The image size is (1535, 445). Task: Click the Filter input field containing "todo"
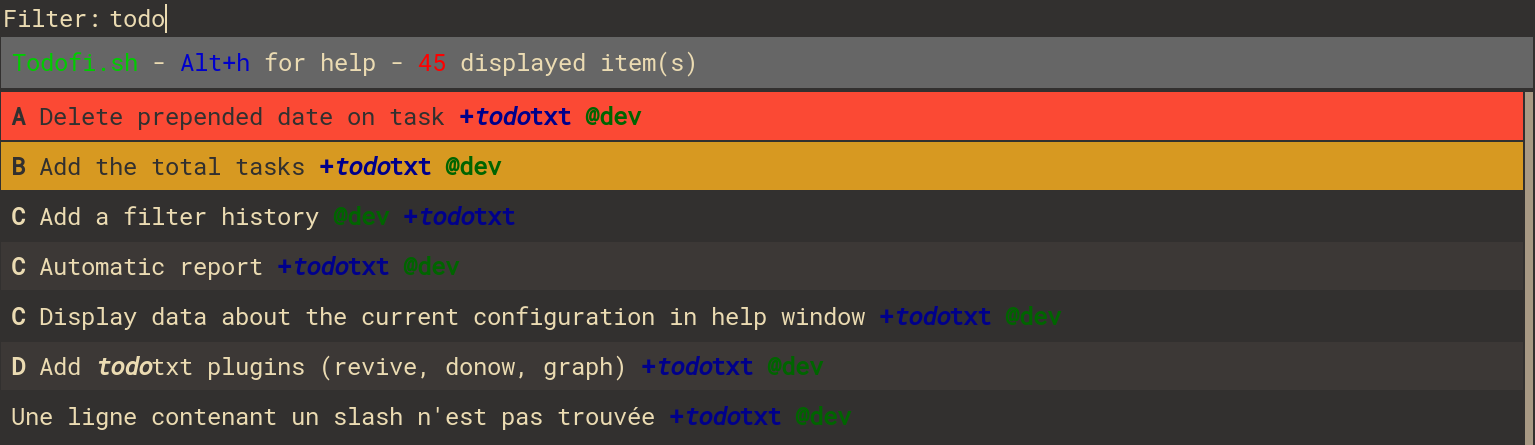tap(820, 19)
